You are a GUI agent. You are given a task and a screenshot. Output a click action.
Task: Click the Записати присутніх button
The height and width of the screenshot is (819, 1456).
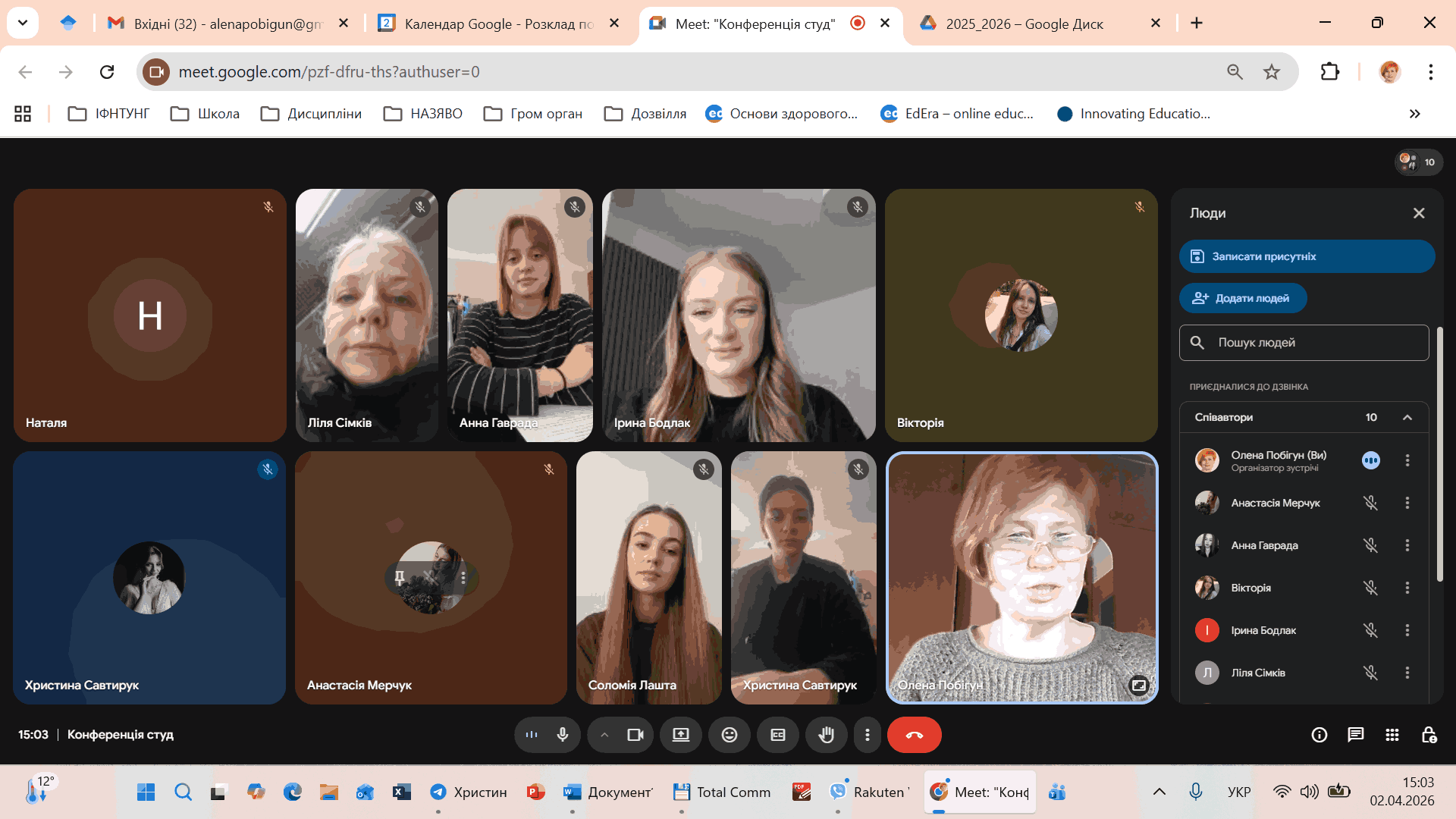[1306, 256]
